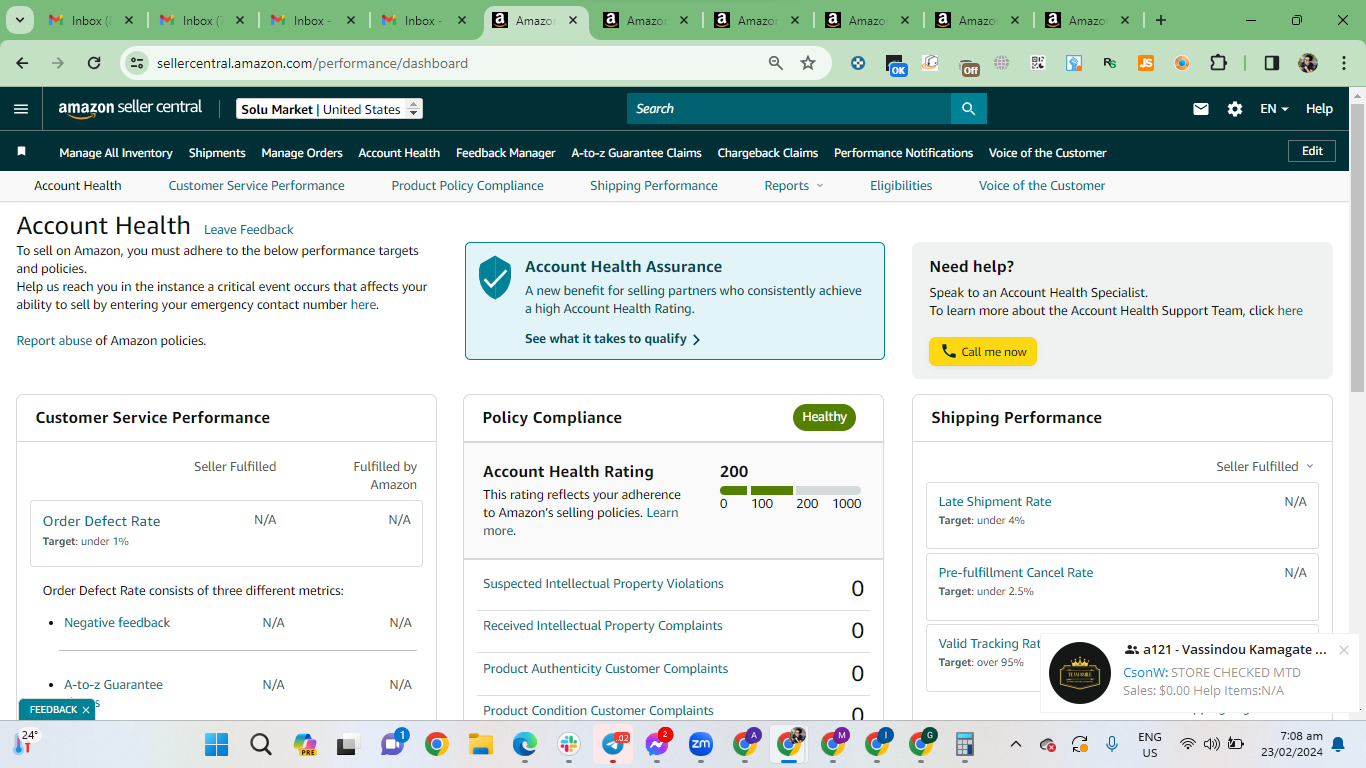Click the QR code extension icon
Image resolution: width=1366 pixels, height=768 pixels.
click(1038, 63)
